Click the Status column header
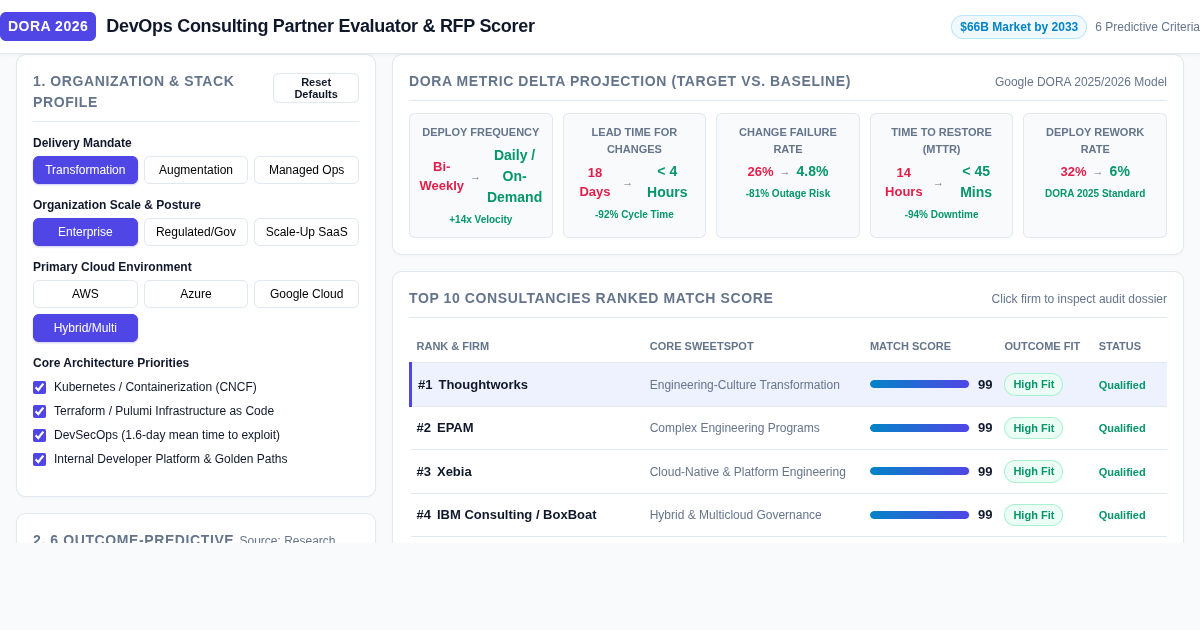This screenshot has width=1200, height=630. click(x=1120, y=346)
